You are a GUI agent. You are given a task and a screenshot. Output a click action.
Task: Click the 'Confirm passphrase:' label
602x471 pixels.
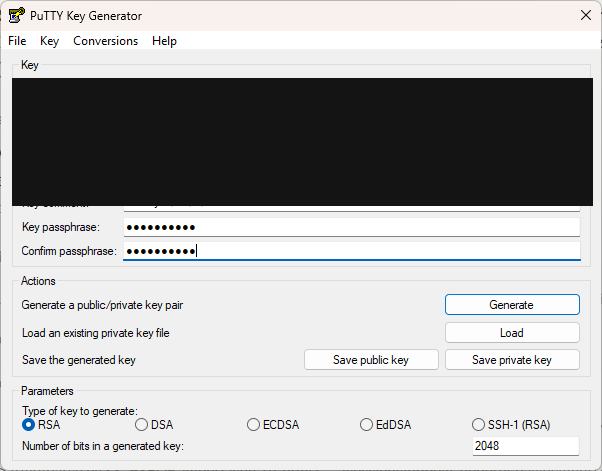pyautogui.click(x=69, y=251)
